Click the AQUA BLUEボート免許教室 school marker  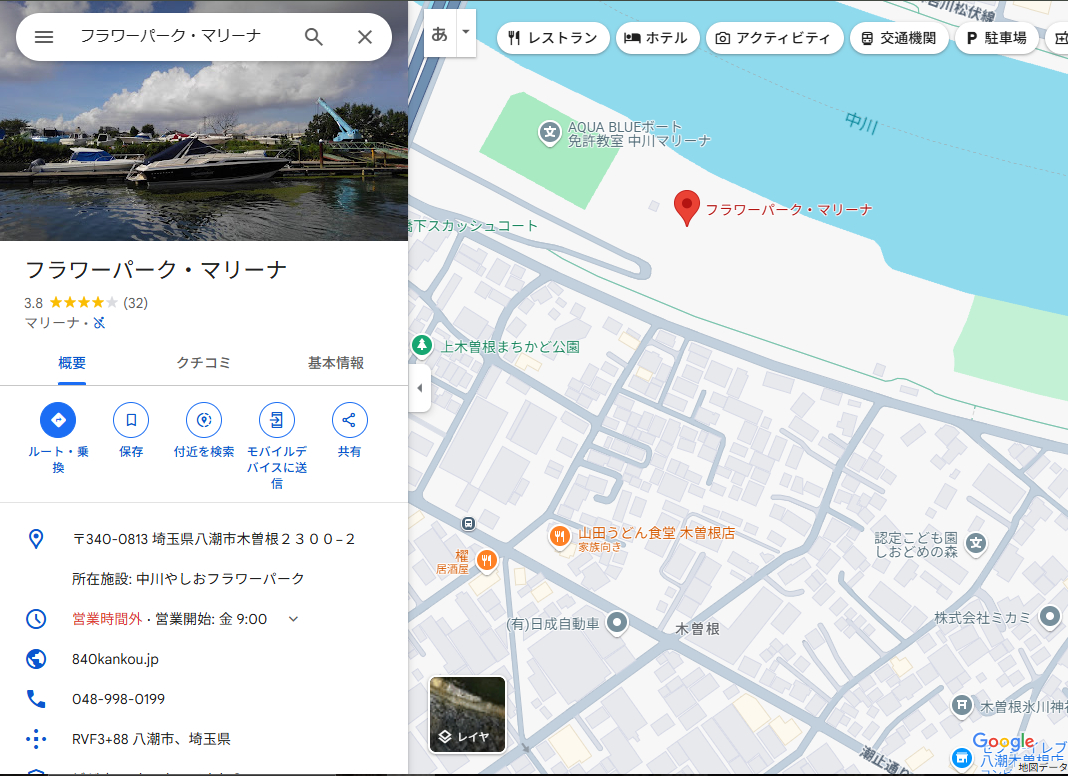pyautogui.click(x=550, y=133)
